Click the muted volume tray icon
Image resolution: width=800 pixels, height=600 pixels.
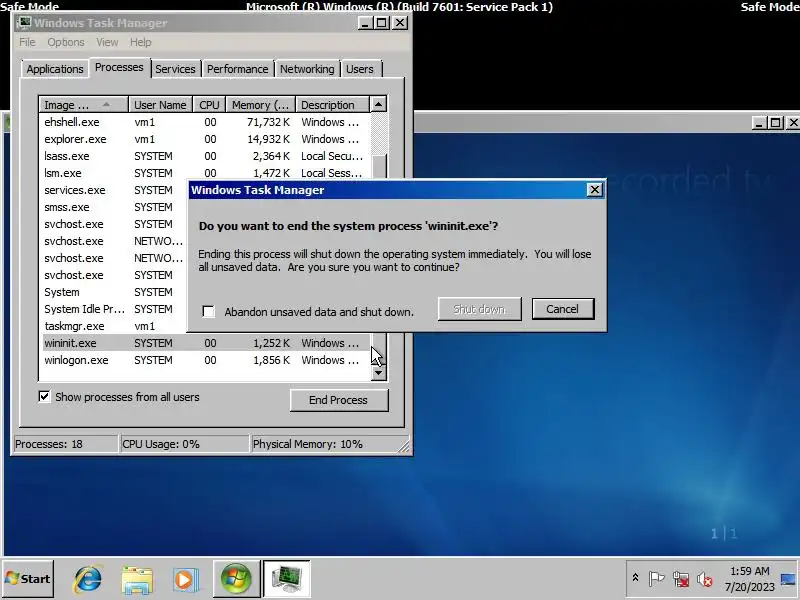705,579
